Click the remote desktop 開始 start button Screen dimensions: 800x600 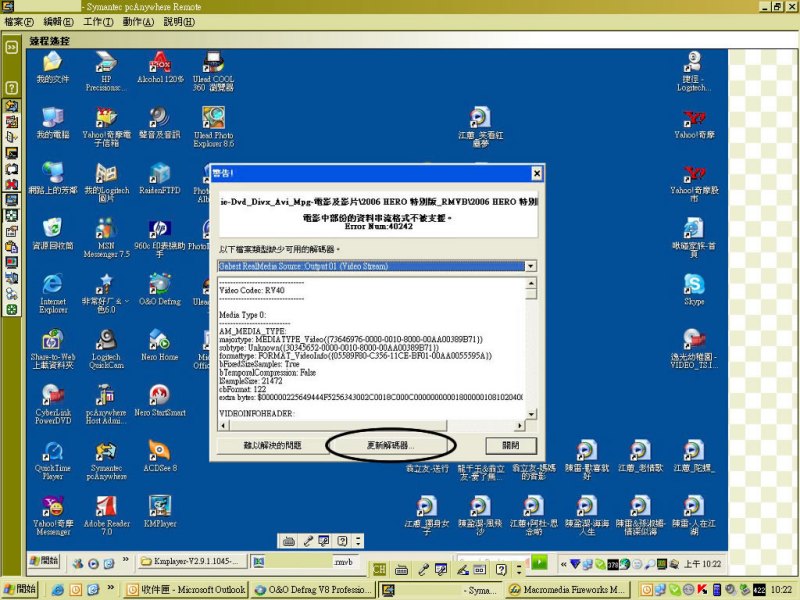[44, 561]
